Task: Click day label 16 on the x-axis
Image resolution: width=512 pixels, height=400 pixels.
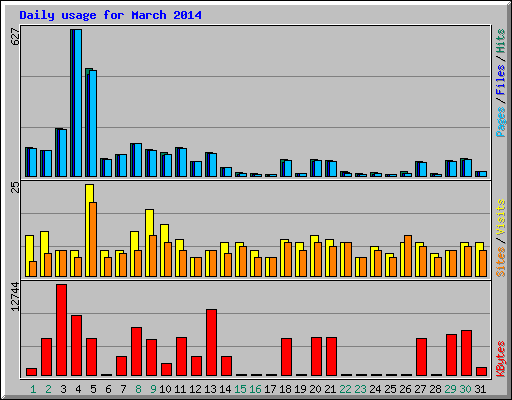Action: pyautogui.click(x=255, y=389)
